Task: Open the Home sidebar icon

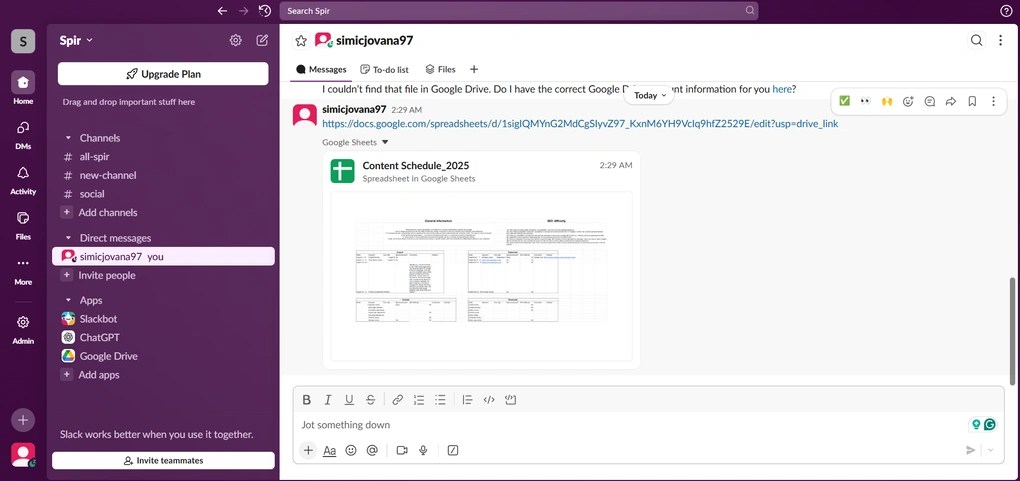Action: pos(23,83)
